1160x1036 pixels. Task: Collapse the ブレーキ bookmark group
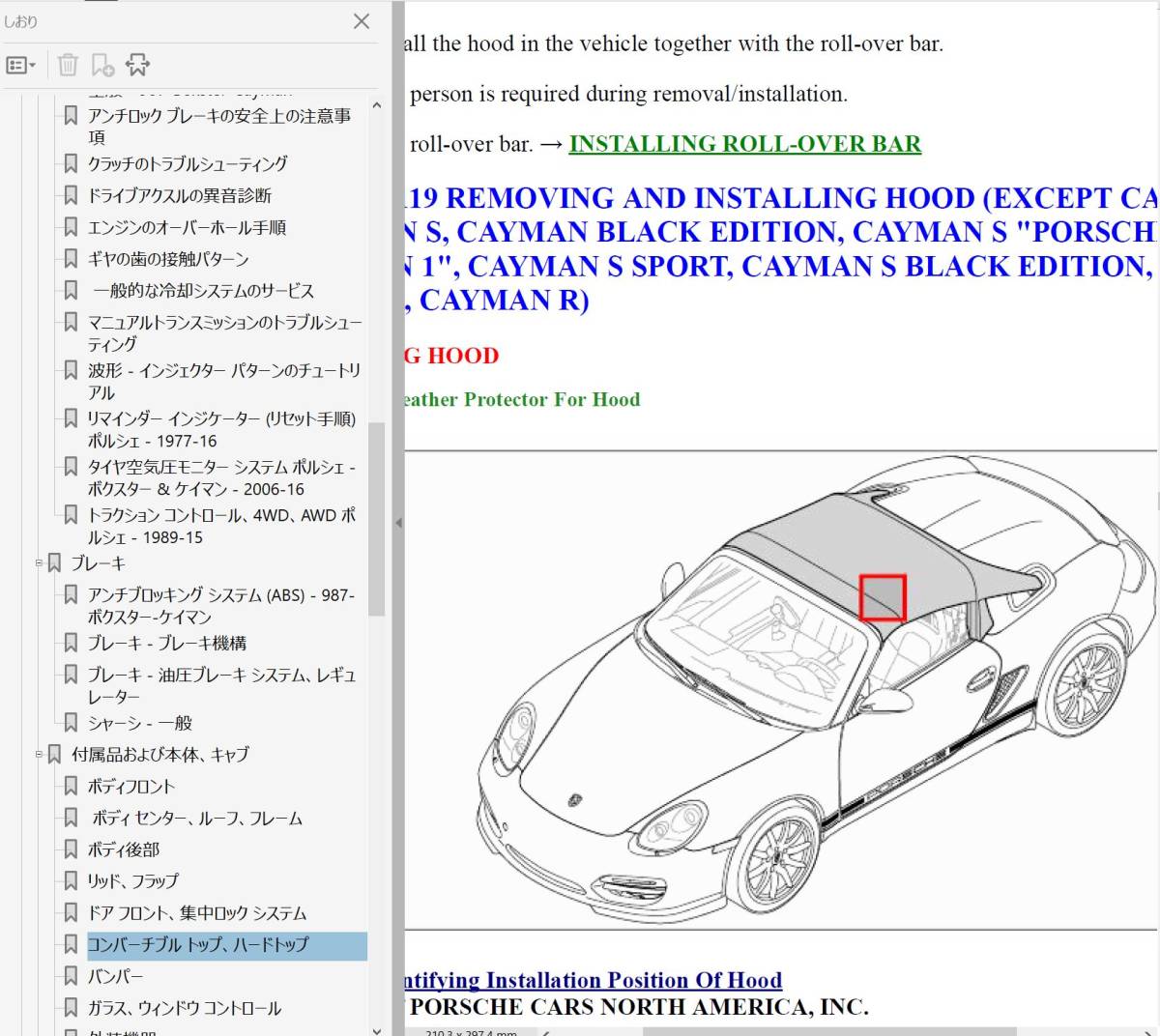pos(40,561)
